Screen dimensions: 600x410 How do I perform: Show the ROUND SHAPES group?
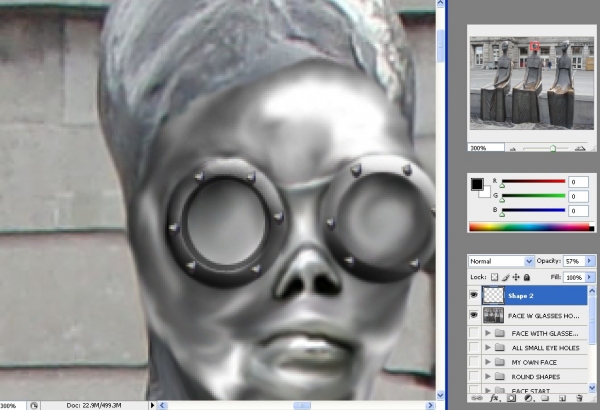coord(474,376)
